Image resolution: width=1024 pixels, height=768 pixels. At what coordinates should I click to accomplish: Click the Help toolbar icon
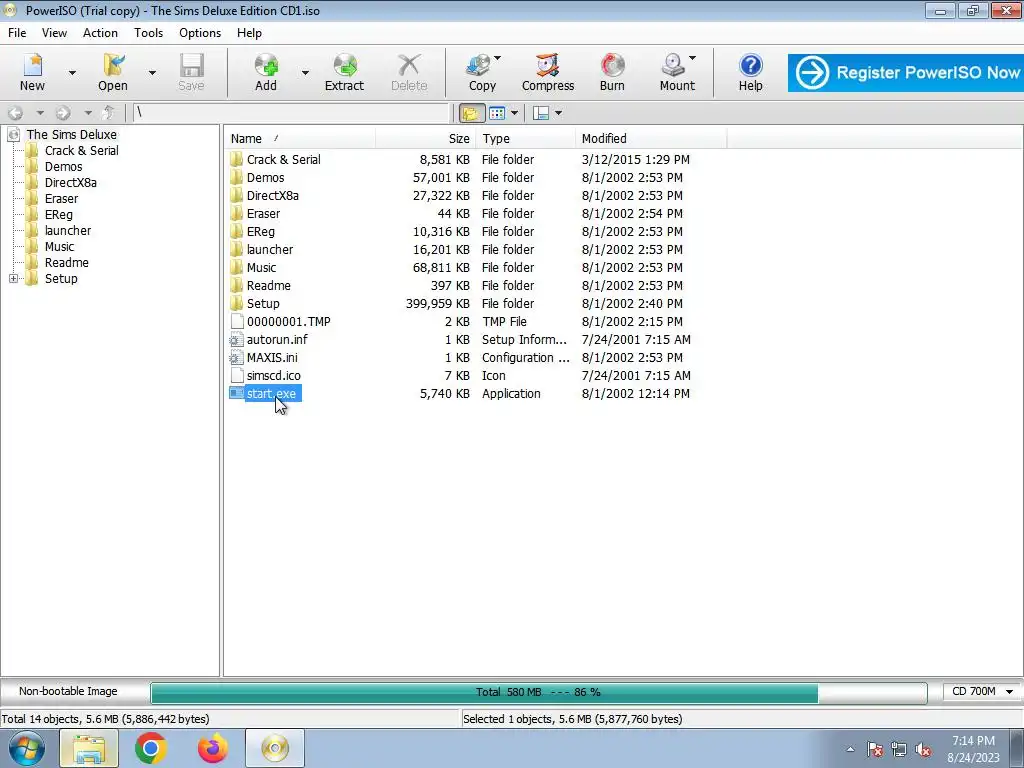click(750, 72)
